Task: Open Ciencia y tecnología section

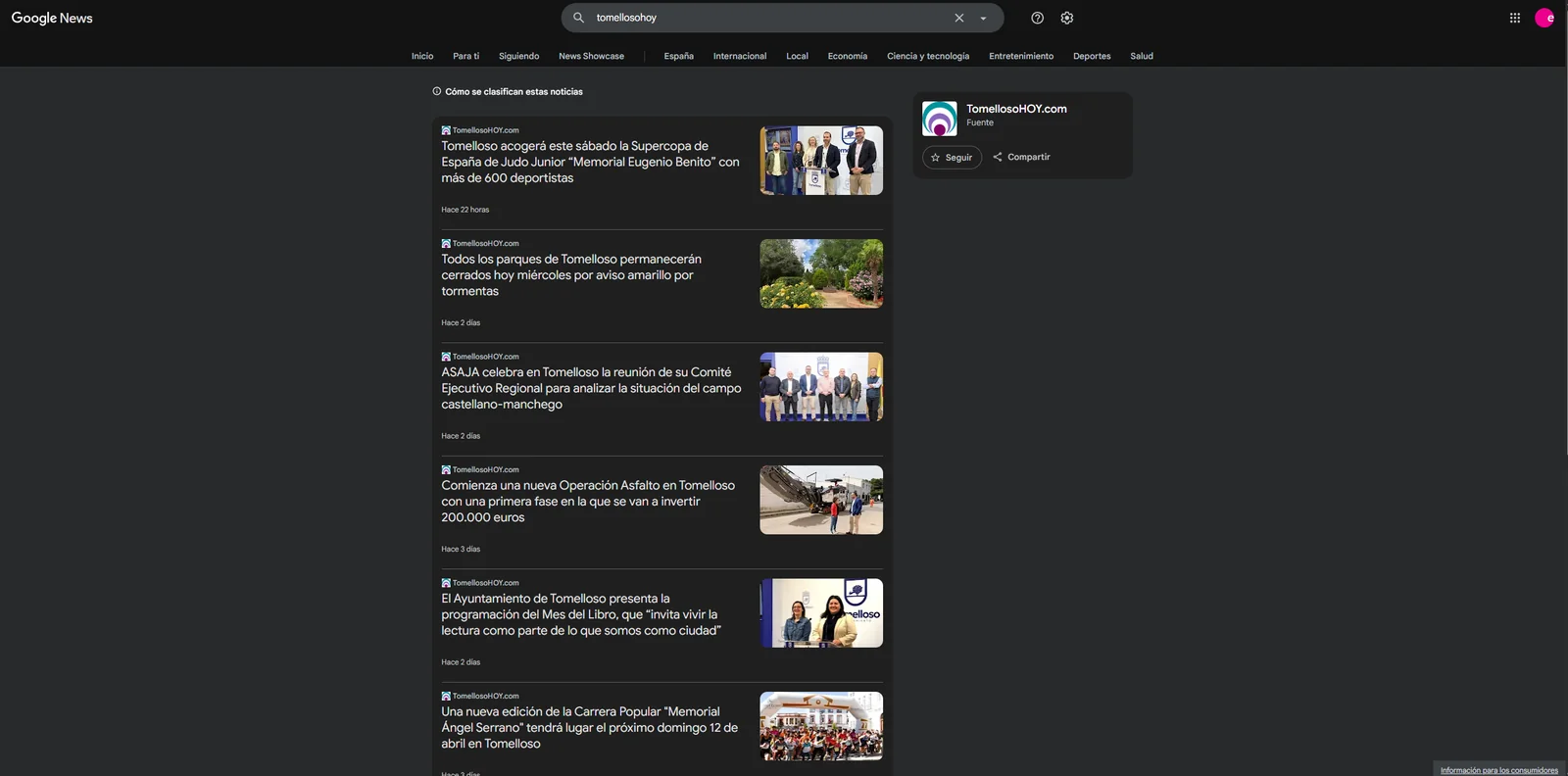Action: coord(928,56)
